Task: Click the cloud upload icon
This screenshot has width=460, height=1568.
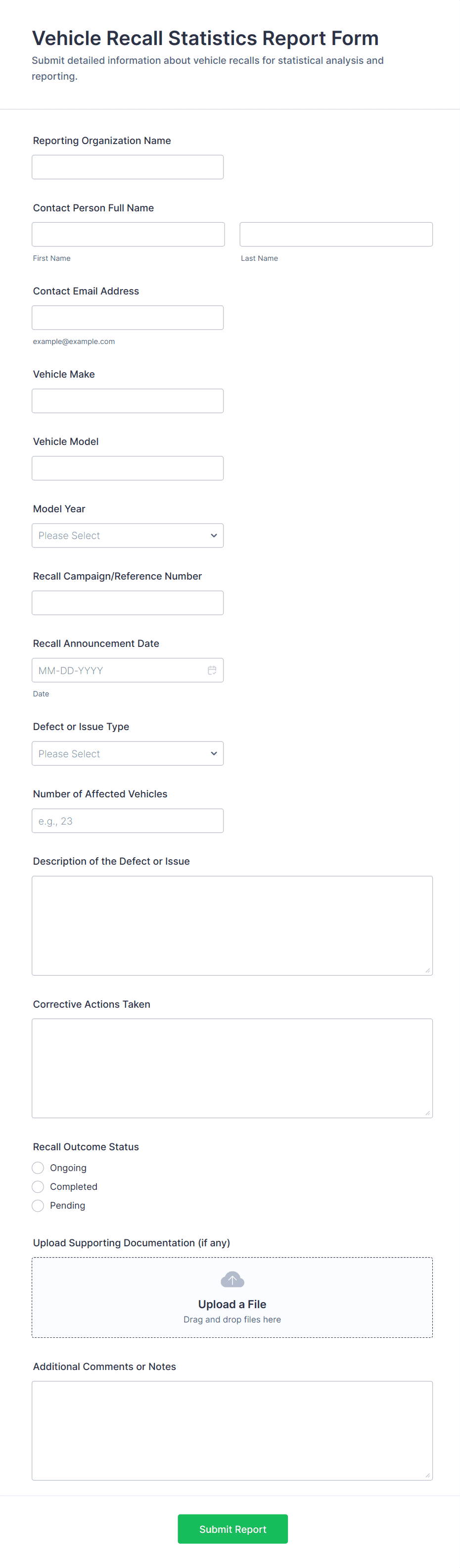Action: click(x=232, y=1279)
